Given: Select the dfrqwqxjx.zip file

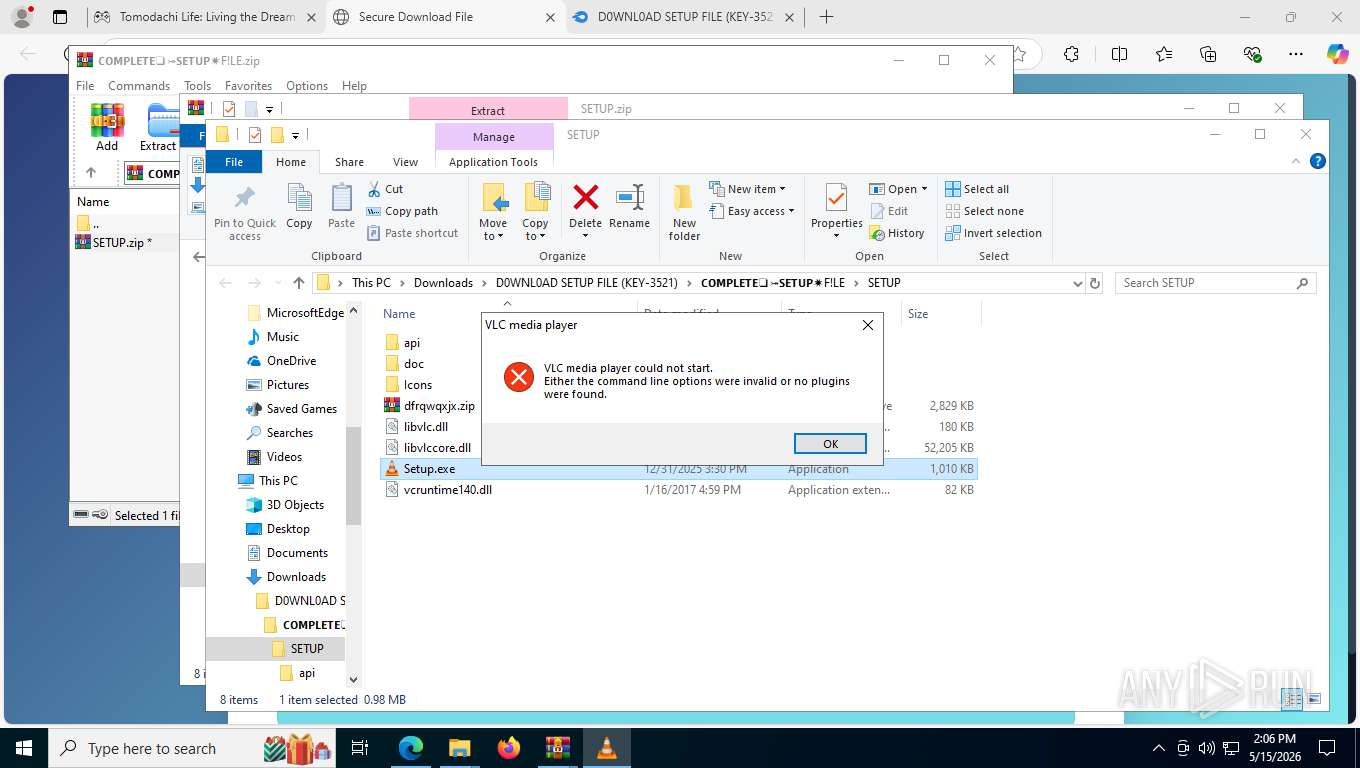Looking at the screenshot, I should tap(439, 406).
